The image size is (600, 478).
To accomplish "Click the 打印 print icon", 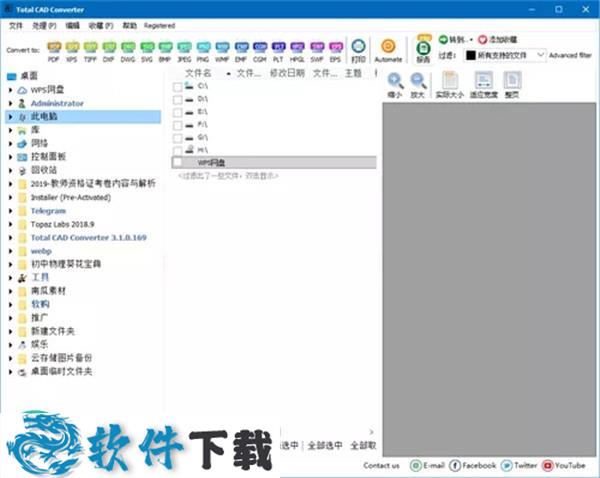I will click(x=359, y=51).
